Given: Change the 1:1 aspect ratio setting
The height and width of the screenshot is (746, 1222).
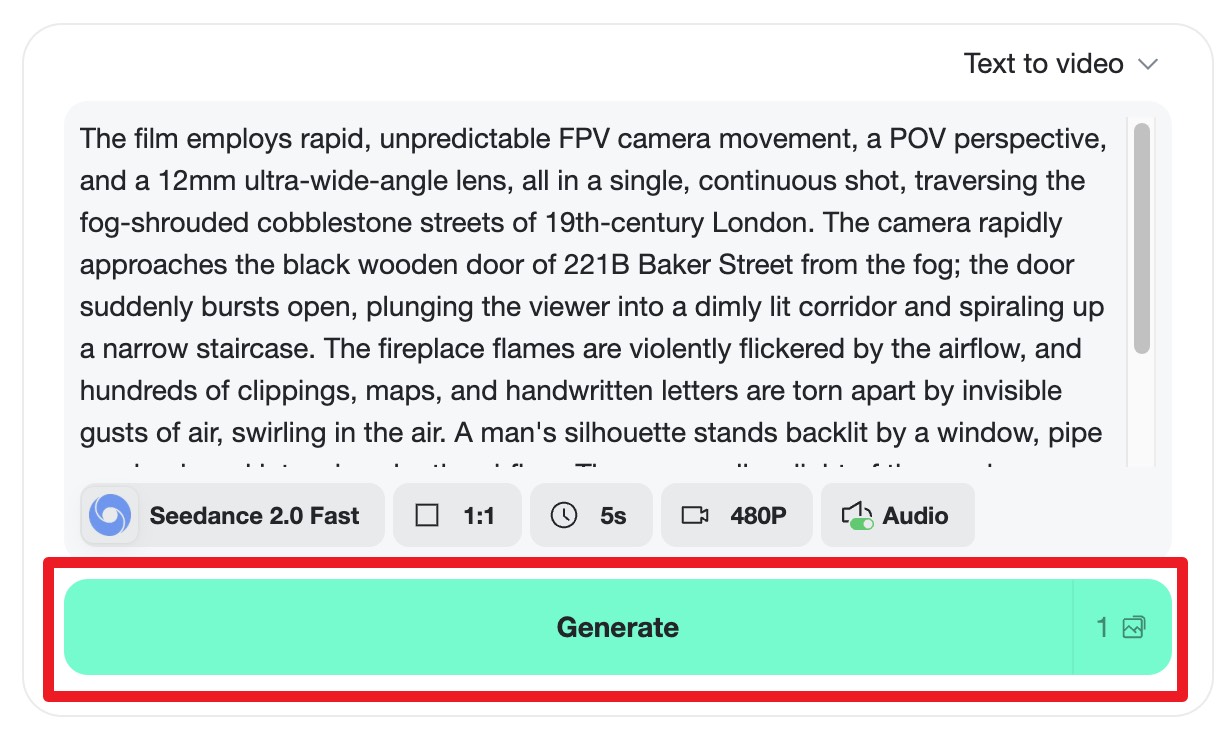Looking at the screenshot, I should point(457,516).
